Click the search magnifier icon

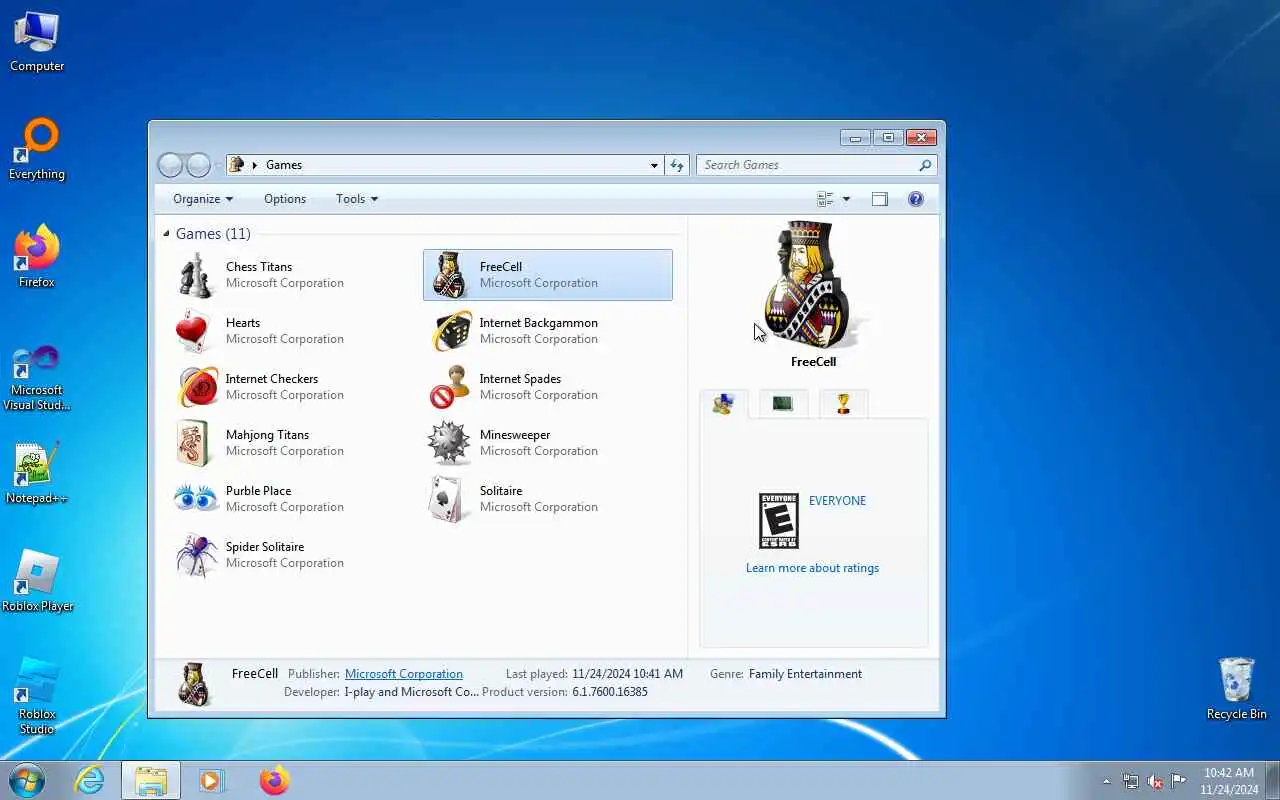[925, 165]
